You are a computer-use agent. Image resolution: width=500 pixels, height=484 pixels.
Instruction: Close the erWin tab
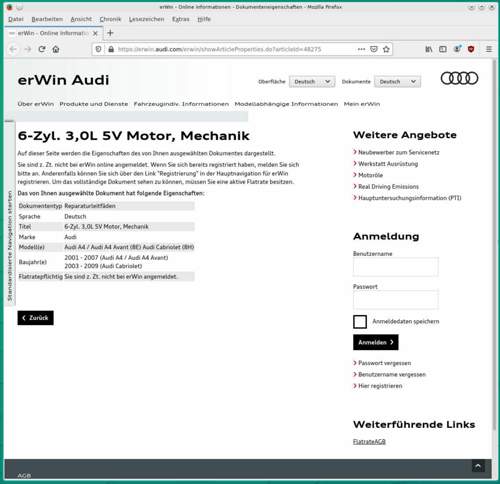pyautogui.click(x=95, y=33)
